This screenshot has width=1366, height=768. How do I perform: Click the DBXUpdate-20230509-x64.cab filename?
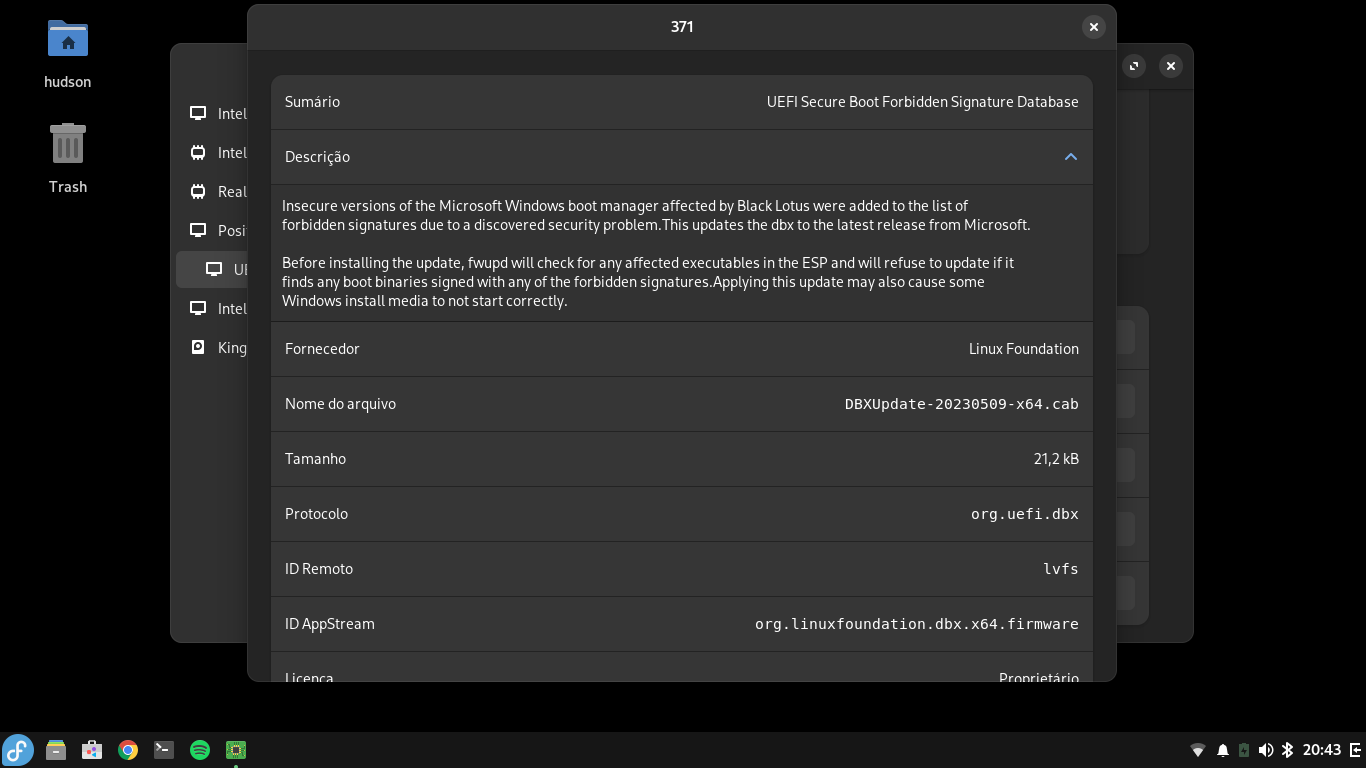[962, 404]
